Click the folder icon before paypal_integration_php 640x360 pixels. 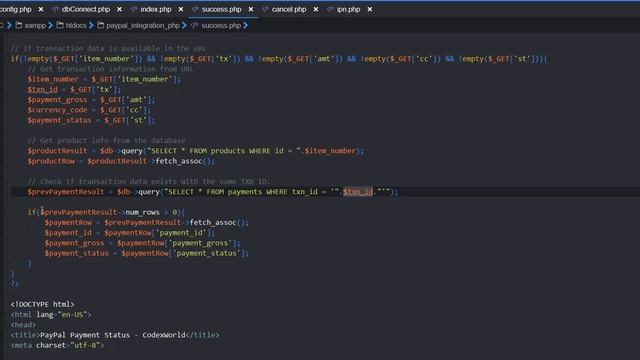(100, 25)
